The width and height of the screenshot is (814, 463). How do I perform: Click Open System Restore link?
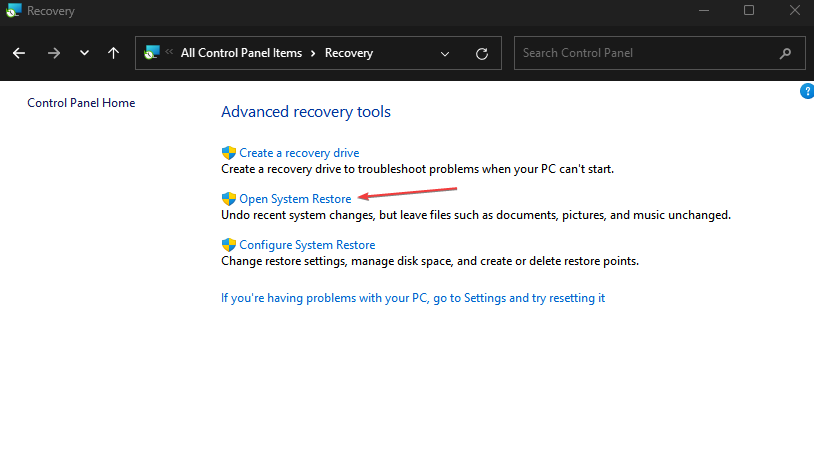click(295, 199)
